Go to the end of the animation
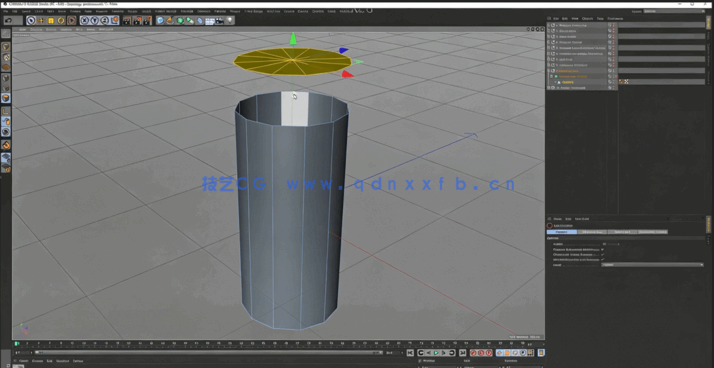The image size is (714, 368). pyautogui.click(x=463, y=353)
